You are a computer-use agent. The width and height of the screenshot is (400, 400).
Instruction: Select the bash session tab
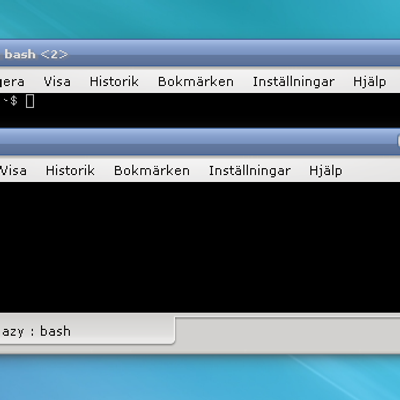(x=87, y=331)
